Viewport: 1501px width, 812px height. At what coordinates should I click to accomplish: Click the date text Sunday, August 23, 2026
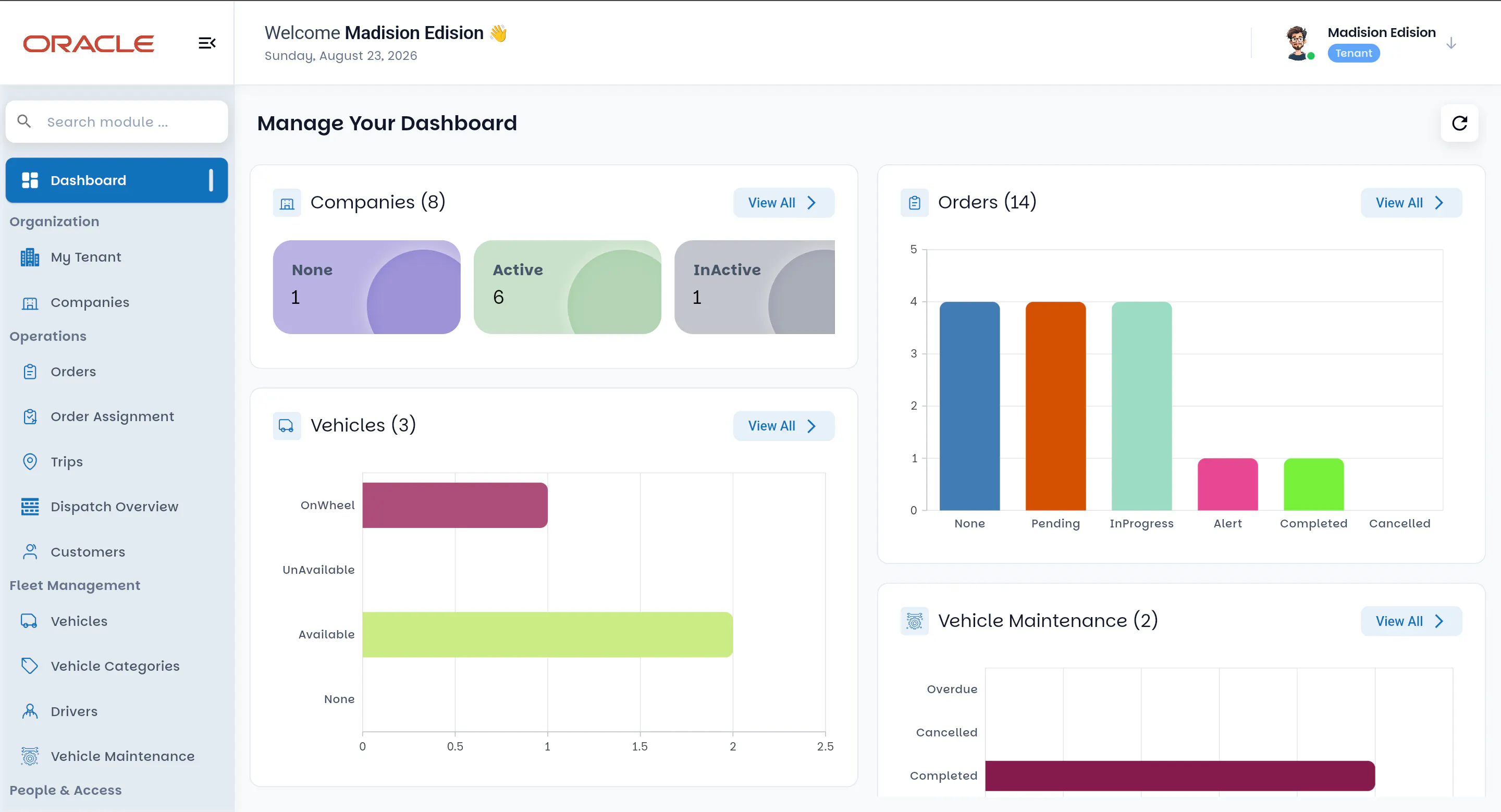[340, 55]
